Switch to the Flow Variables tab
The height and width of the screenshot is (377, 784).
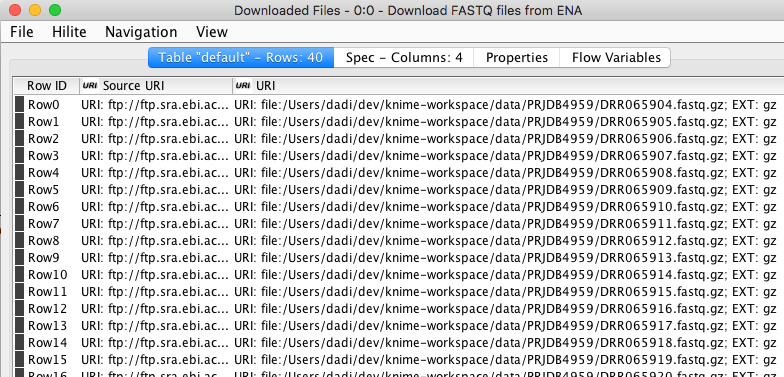coord(616,58)
